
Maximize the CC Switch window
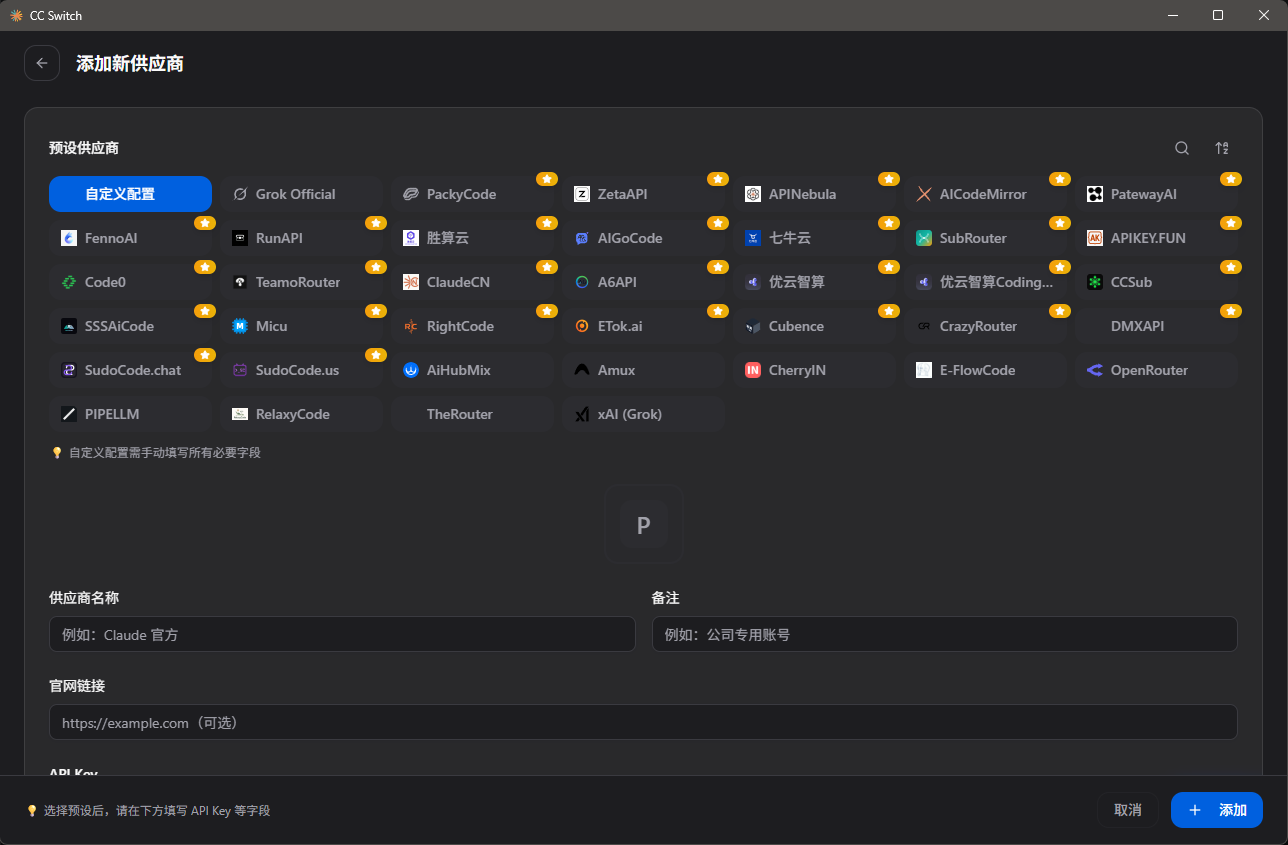click(x=1218, y=15)
